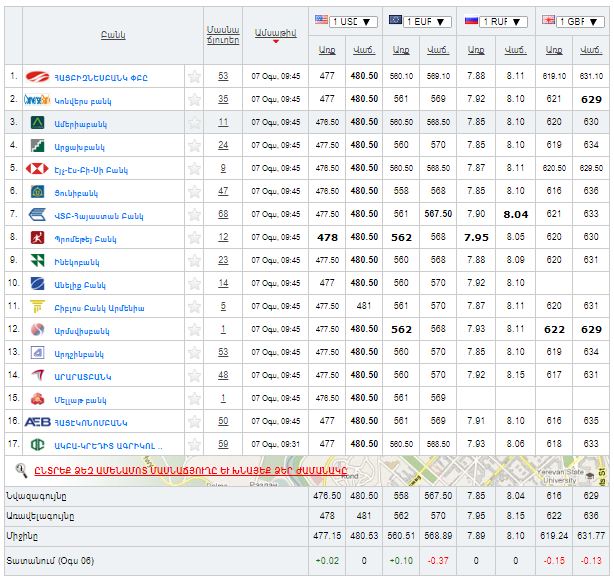Click the magnifying glass search icon
Screen dimensions: 614x581
[x=22, y=467]
